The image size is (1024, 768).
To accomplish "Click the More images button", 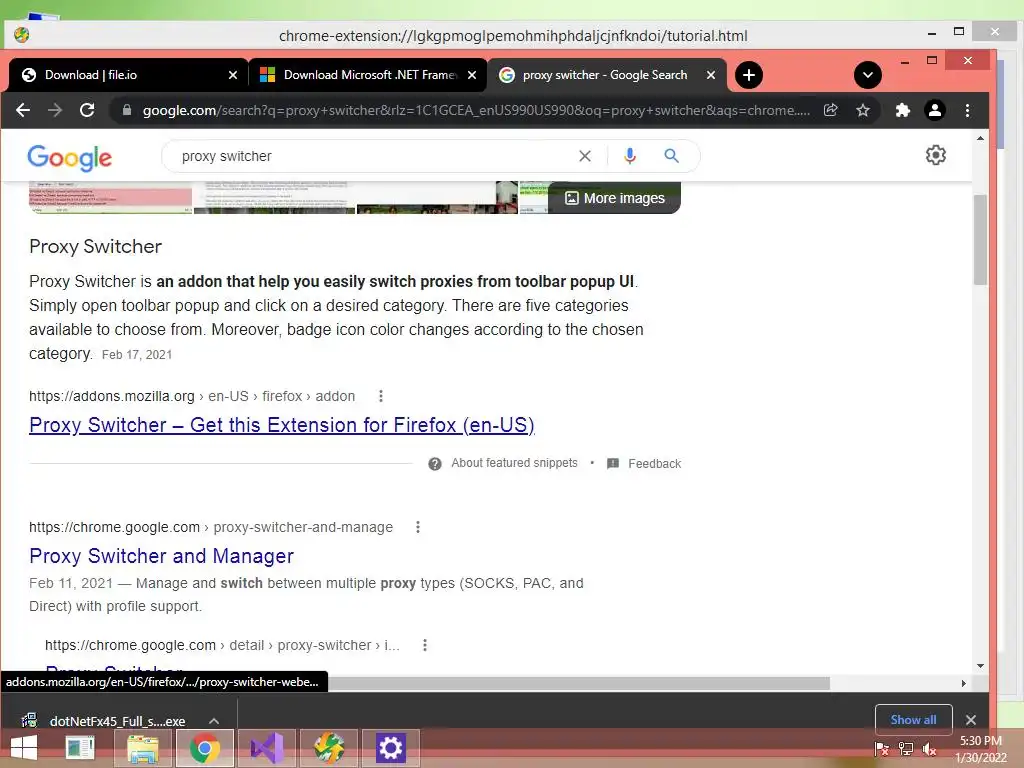I will pyautogui.click(x=615, y=198).
